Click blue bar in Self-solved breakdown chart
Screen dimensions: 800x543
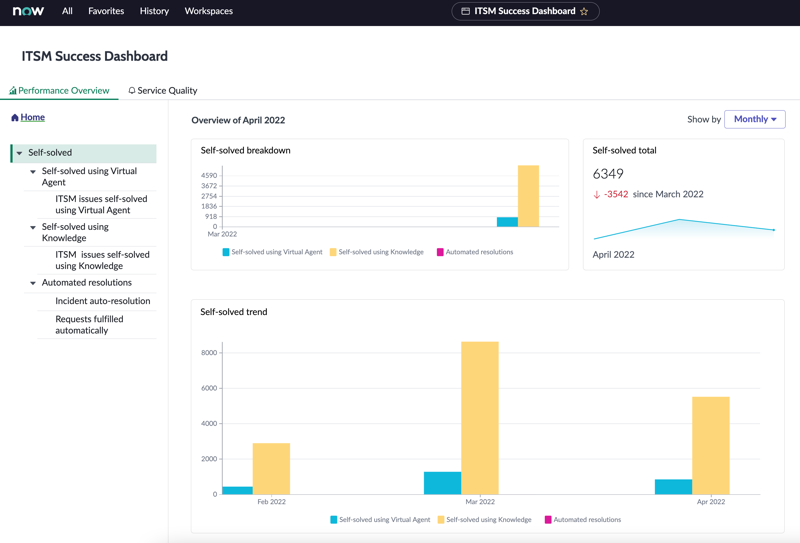click(x=508, y=222)
